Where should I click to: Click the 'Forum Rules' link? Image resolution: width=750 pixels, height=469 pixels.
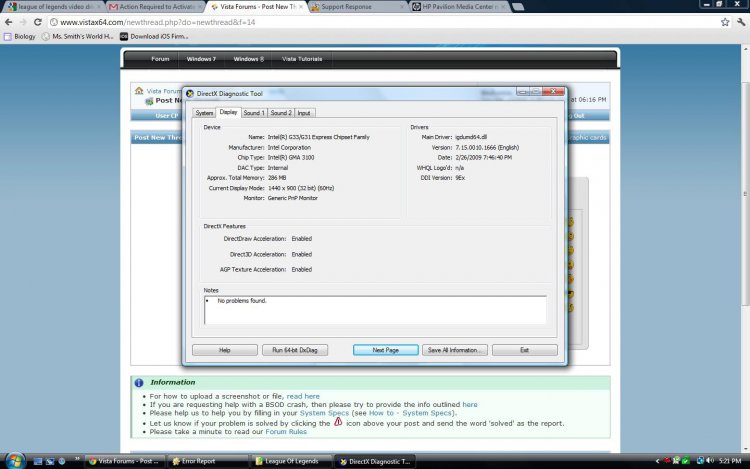pyautogui.click(x=286, y=432)
